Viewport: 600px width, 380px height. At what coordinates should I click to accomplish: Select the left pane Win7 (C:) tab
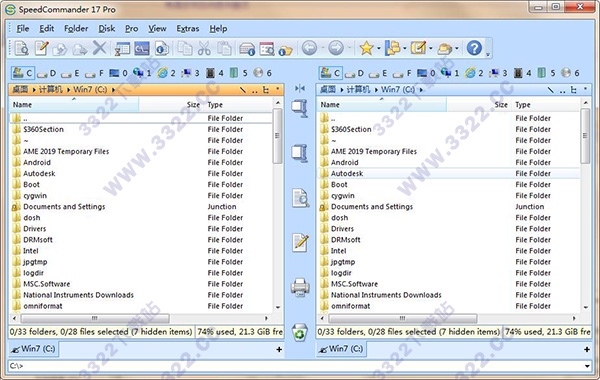[33, 349]
